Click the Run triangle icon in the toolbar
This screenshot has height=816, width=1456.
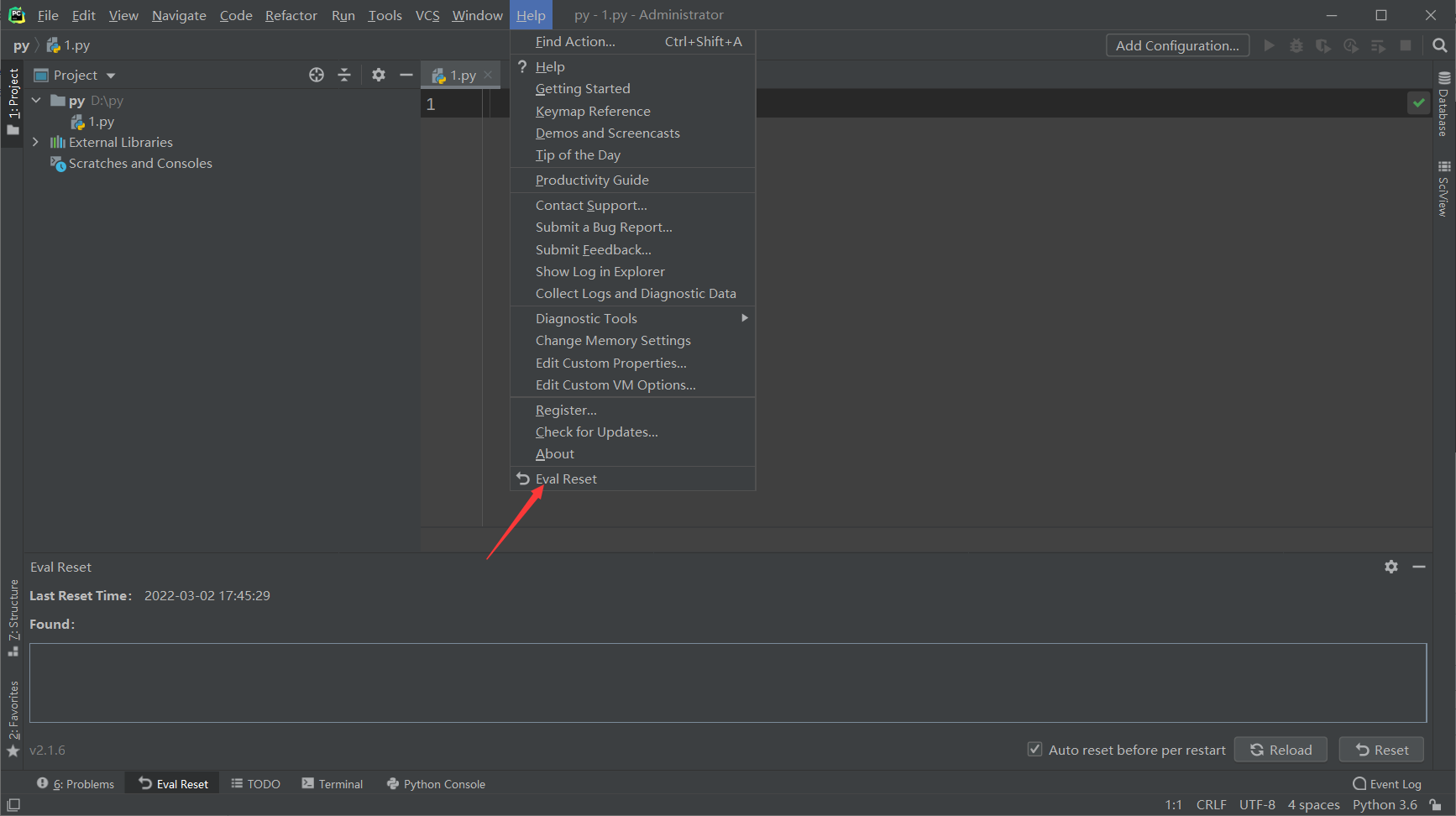point(1270,45)
